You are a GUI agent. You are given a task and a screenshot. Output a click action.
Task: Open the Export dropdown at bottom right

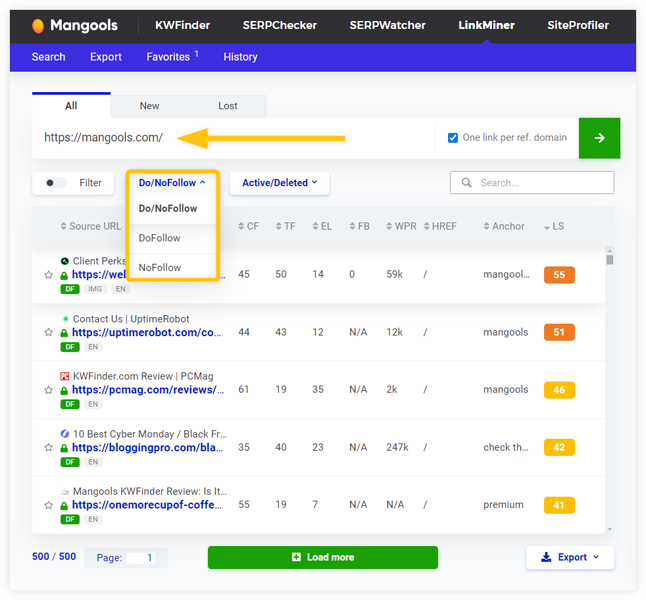coord(570,557)
